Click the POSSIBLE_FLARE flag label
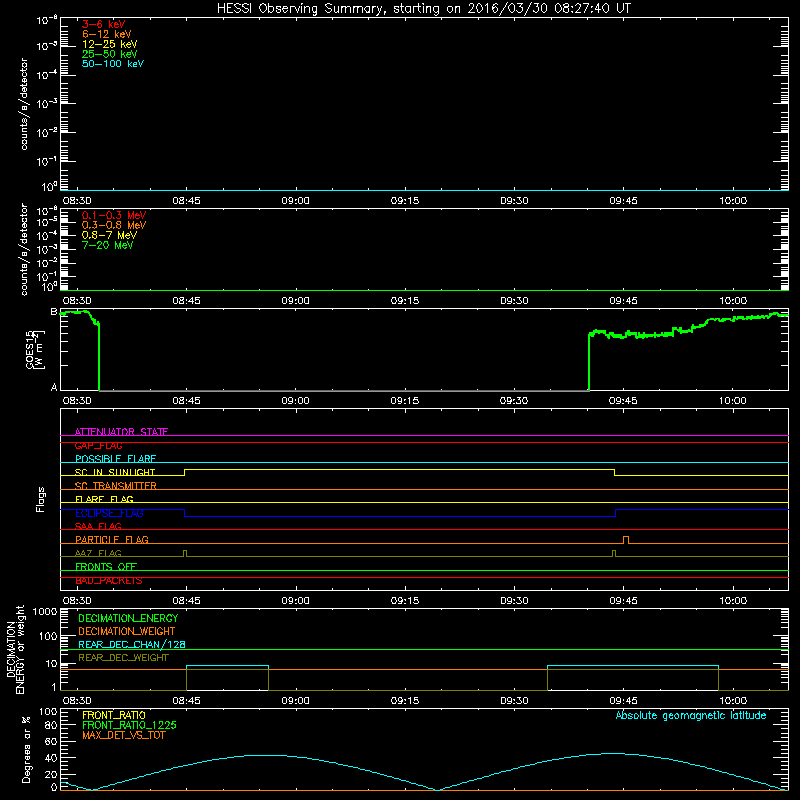Image resolution: width=800 pixels, height=800 pixels. (115, 459)
